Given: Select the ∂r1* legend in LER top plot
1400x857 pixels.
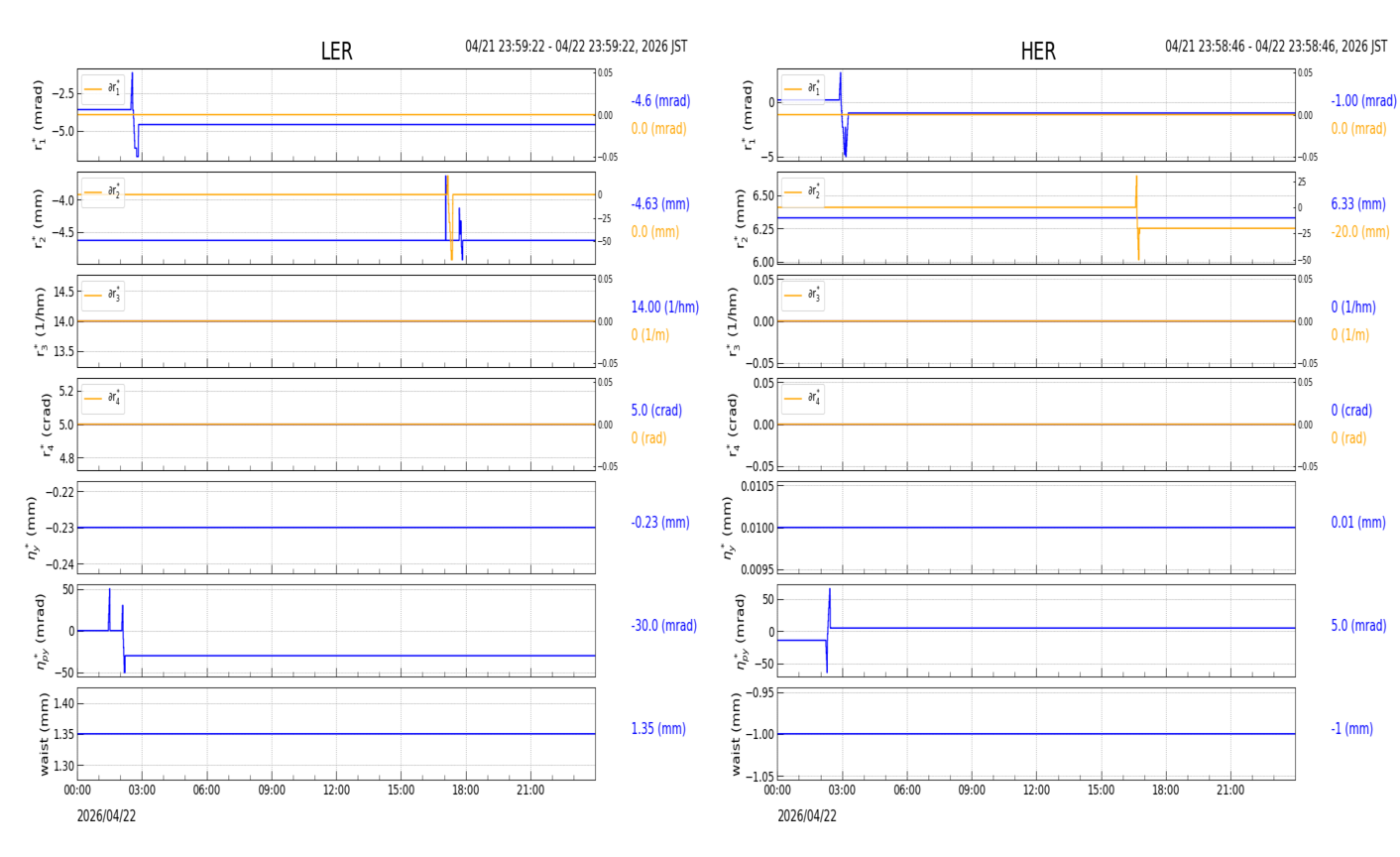Looking at the screenshot, I should (103, 89).
